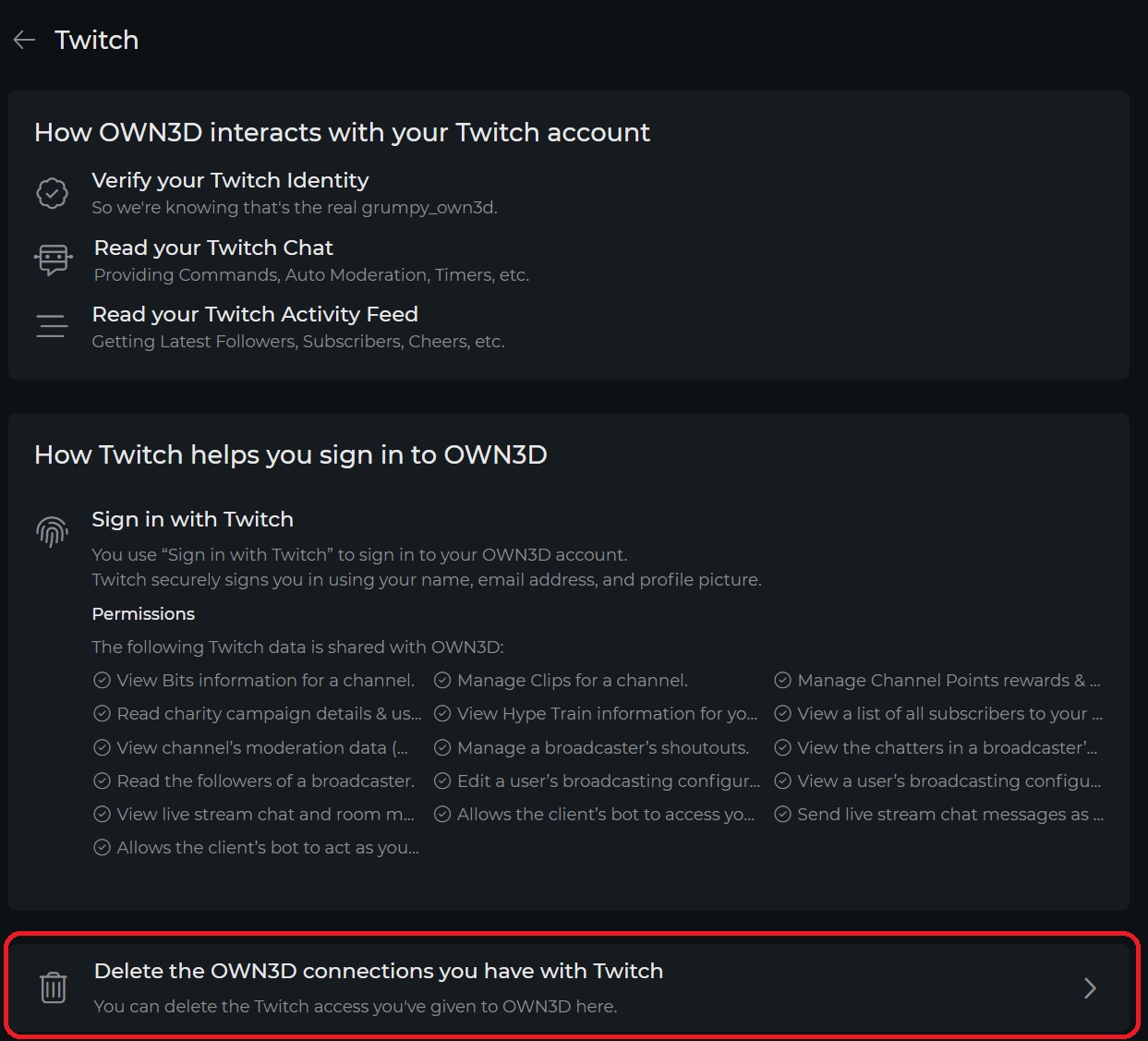Click 'Read your Twitch Chat' heading
This screenshot has height=1041, width=1148.
coord(213,248)
